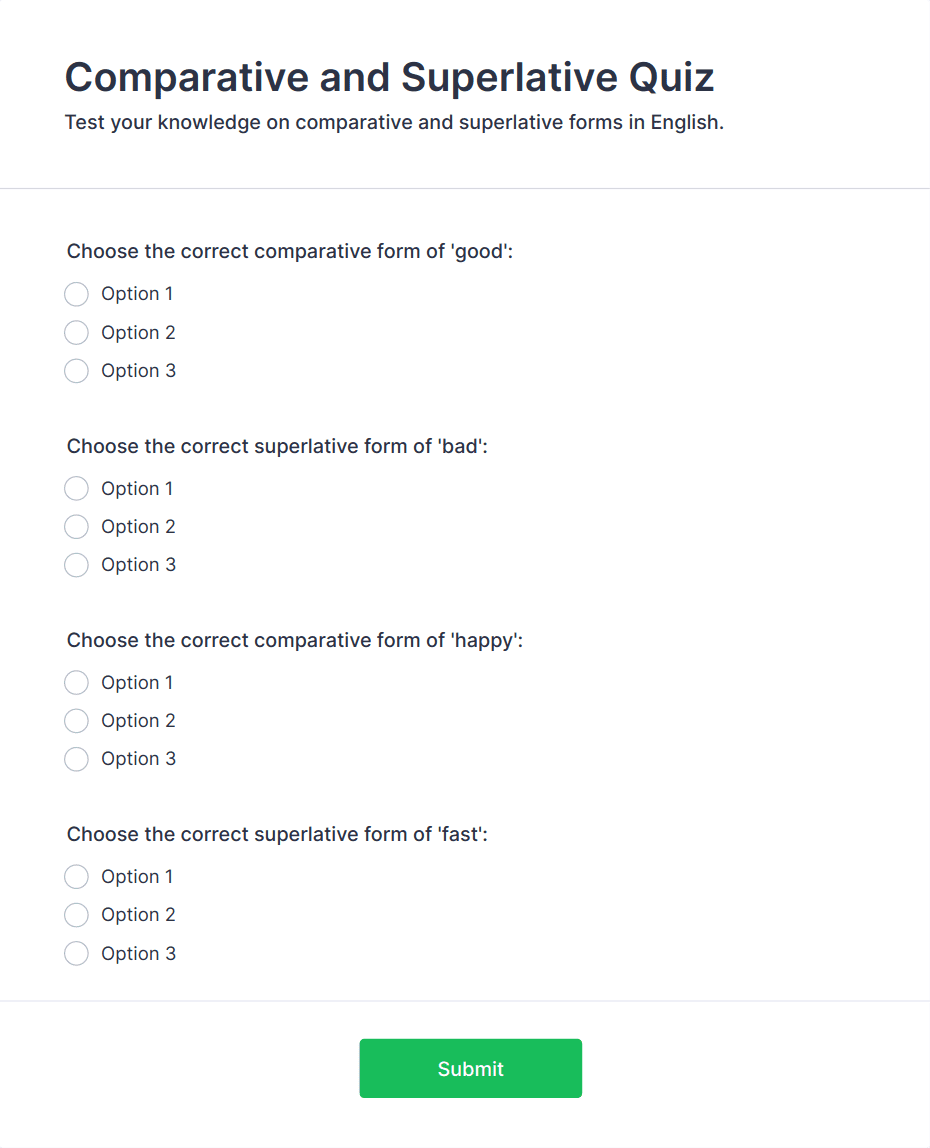Pick Option 2 for comparative of 'happy'
Screen dimensions: 930x1148
pyautogui.click(x=77, y=721)
